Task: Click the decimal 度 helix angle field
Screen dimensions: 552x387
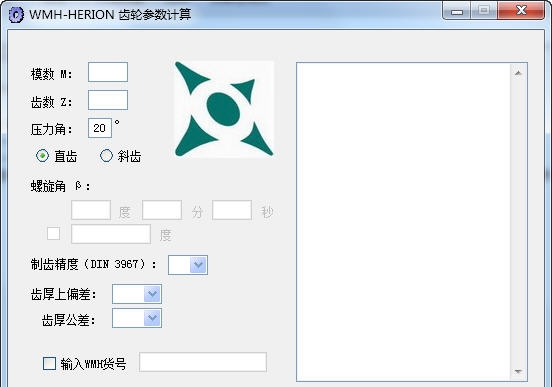Action: click(111, 234)
